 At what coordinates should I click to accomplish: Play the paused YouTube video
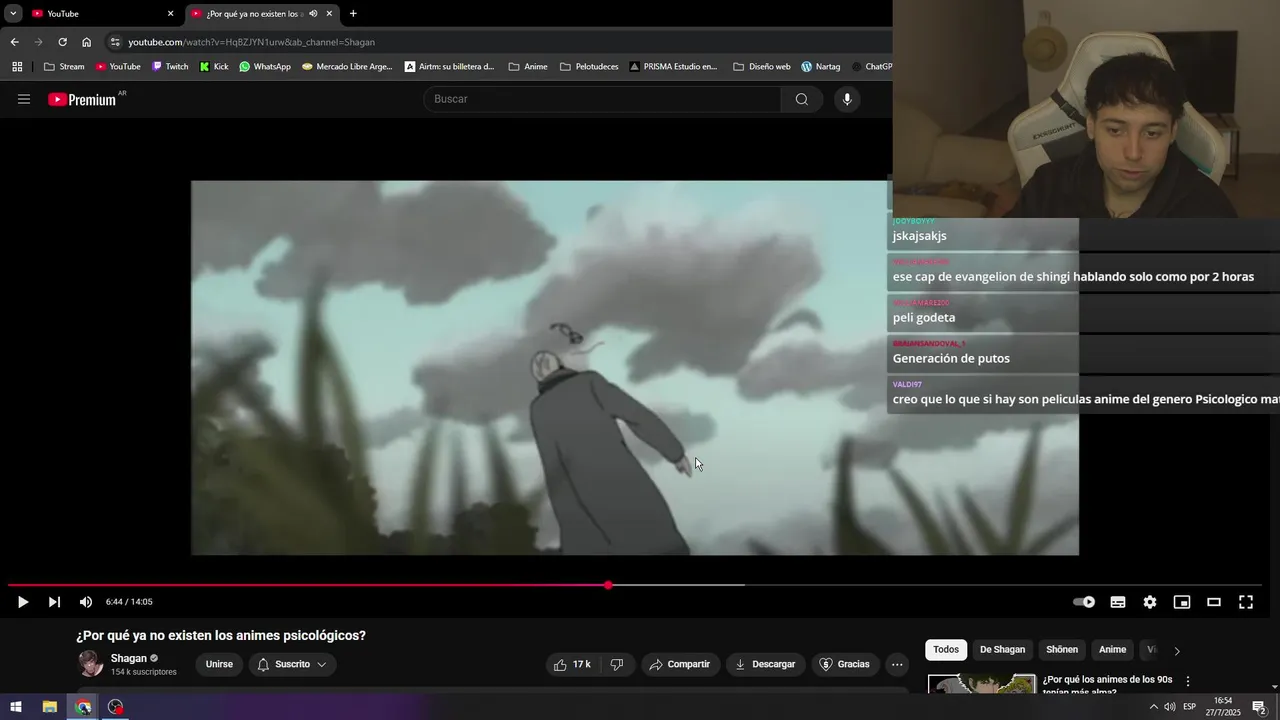click(x=23, y=602)
